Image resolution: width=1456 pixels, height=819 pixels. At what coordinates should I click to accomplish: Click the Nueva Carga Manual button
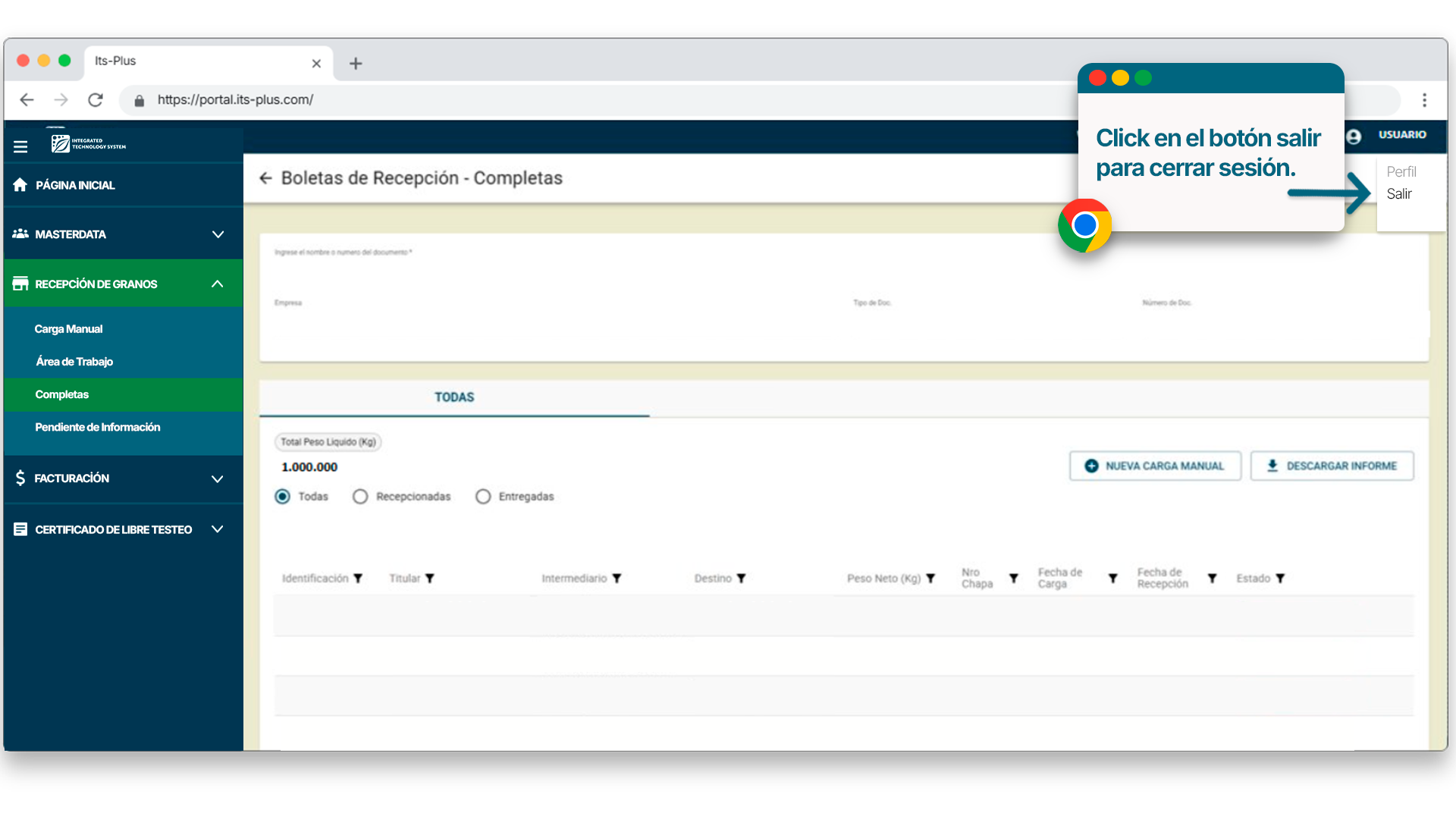[1155, 466]
